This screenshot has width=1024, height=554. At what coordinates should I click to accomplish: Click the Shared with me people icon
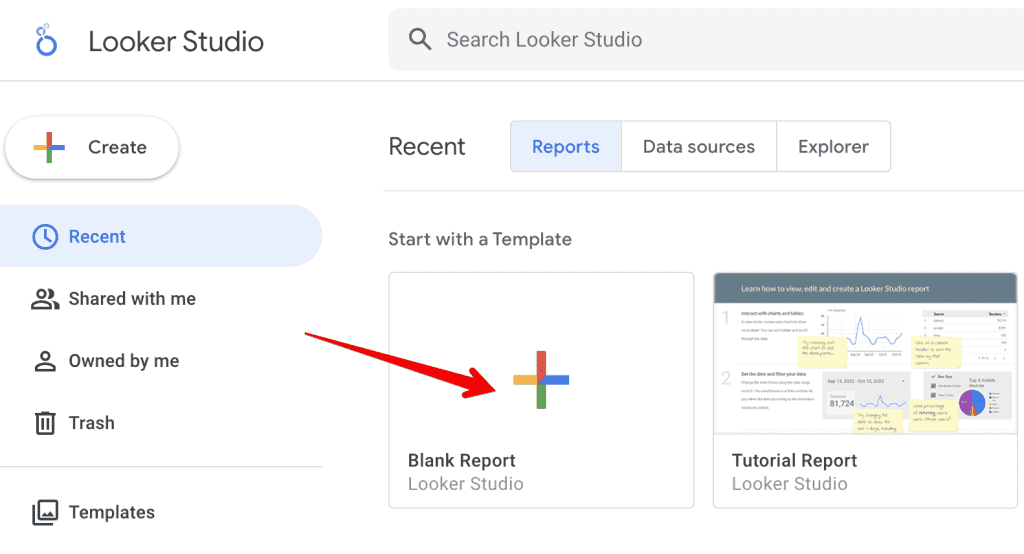(x=45, y=299)
